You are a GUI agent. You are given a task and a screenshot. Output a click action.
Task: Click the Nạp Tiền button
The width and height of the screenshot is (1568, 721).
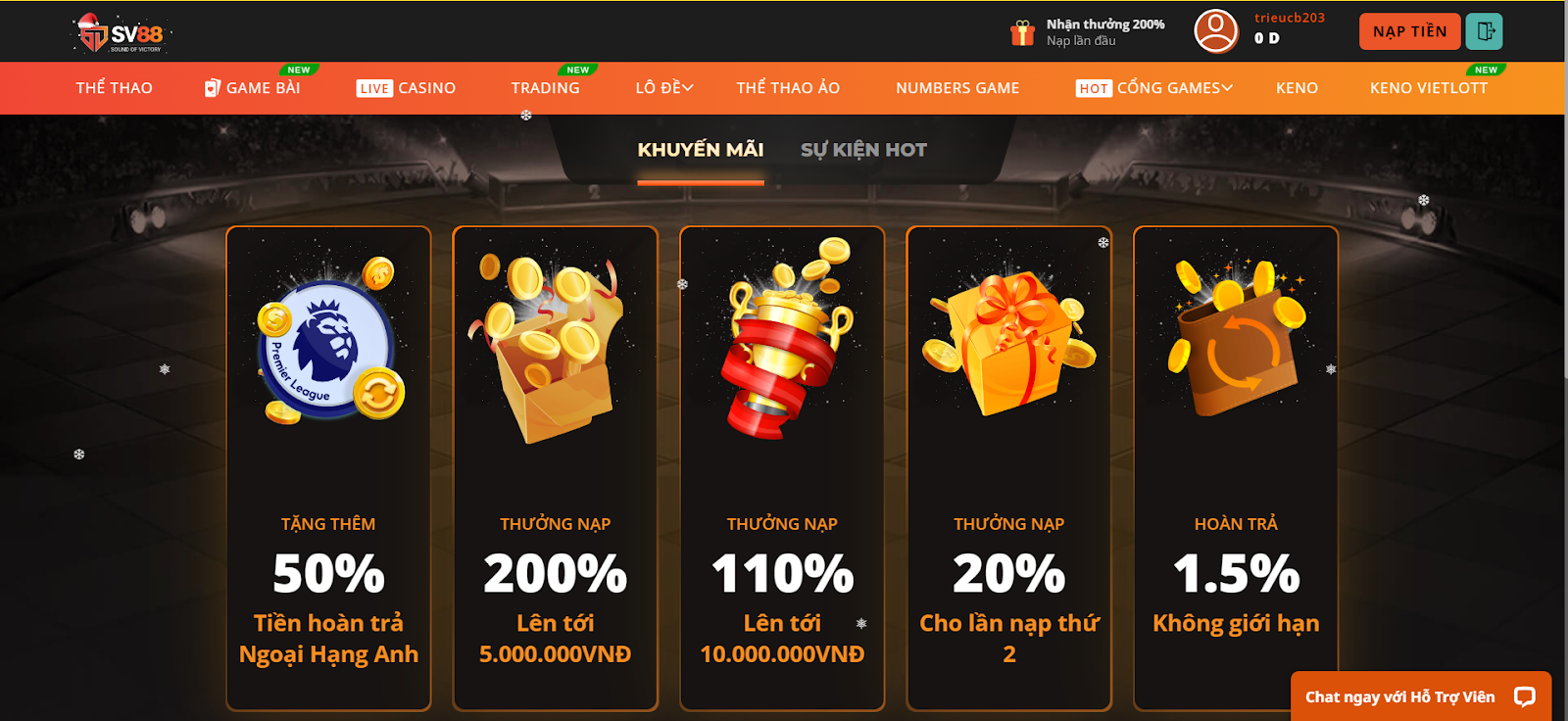1409,31
